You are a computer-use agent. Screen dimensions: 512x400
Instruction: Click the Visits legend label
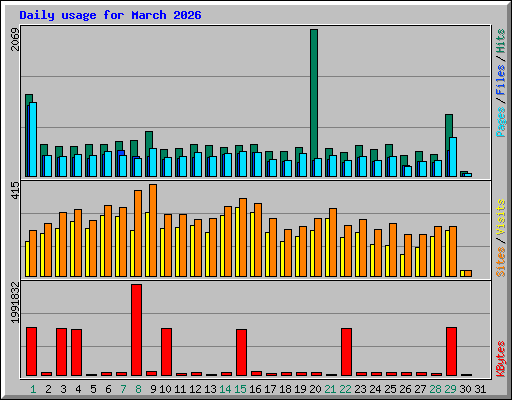500,218
